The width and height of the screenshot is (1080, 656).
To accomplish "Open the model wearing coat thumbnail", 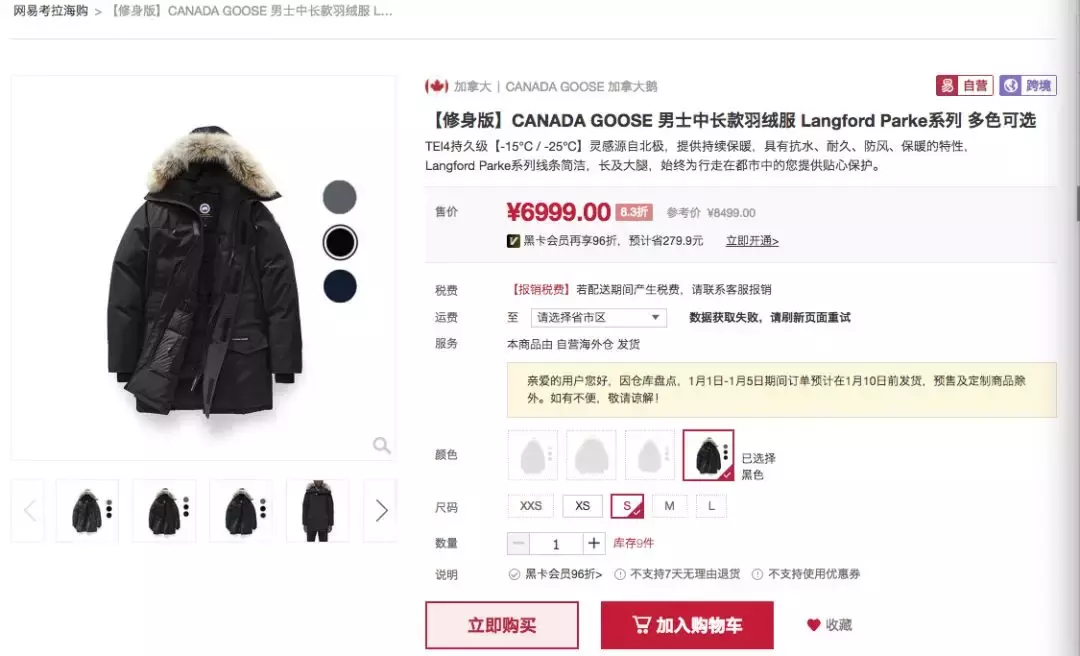I will (318, 511).
